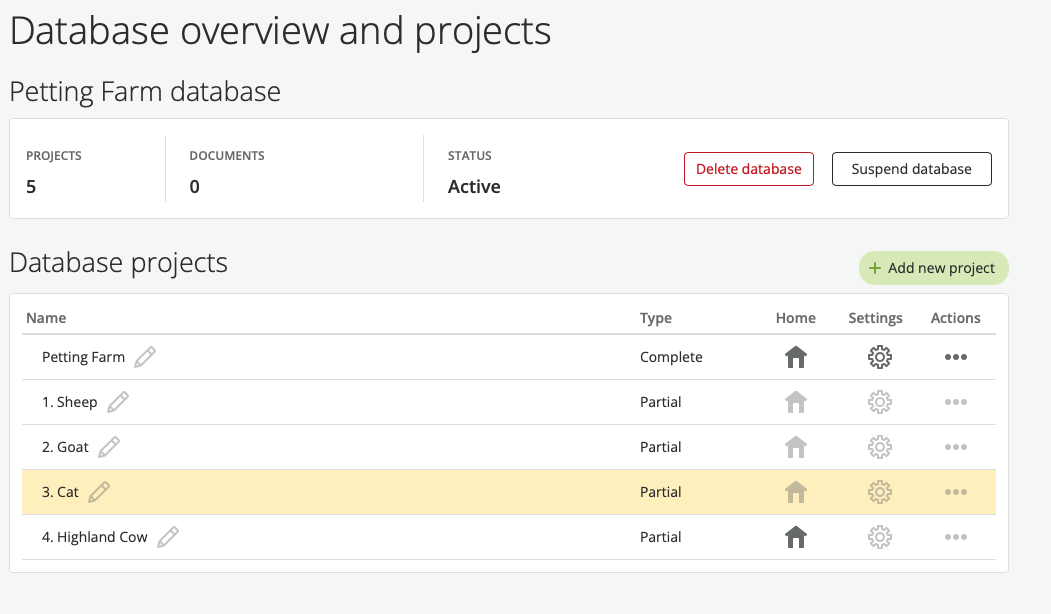Image resolution: width=1051 pixels, height=614 pixels.
Task: Select the 1. Sheep project name
Action: coord(70,402)
